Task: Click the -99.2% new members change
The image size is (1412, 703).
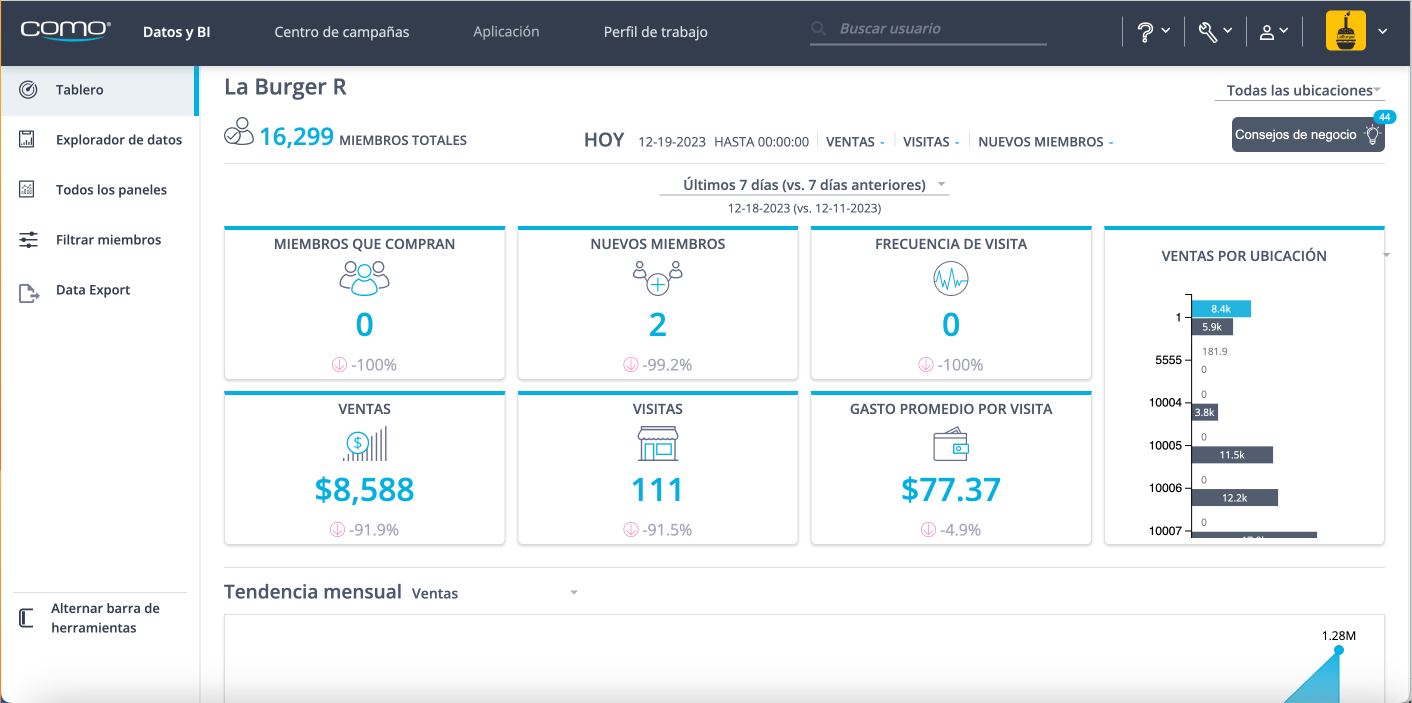Action: 657,365
